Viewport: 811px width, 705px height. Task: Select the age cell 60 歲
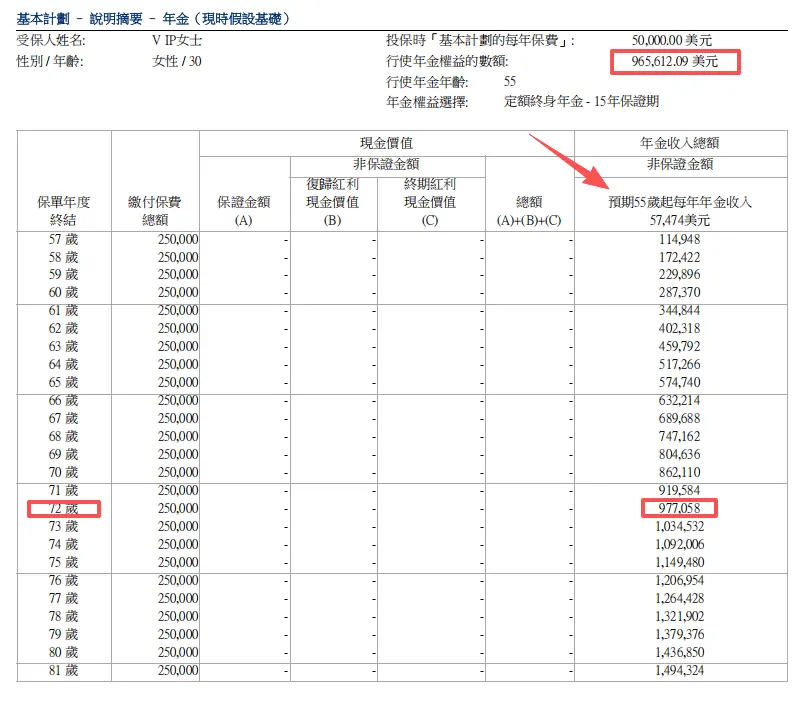[64, 293]
